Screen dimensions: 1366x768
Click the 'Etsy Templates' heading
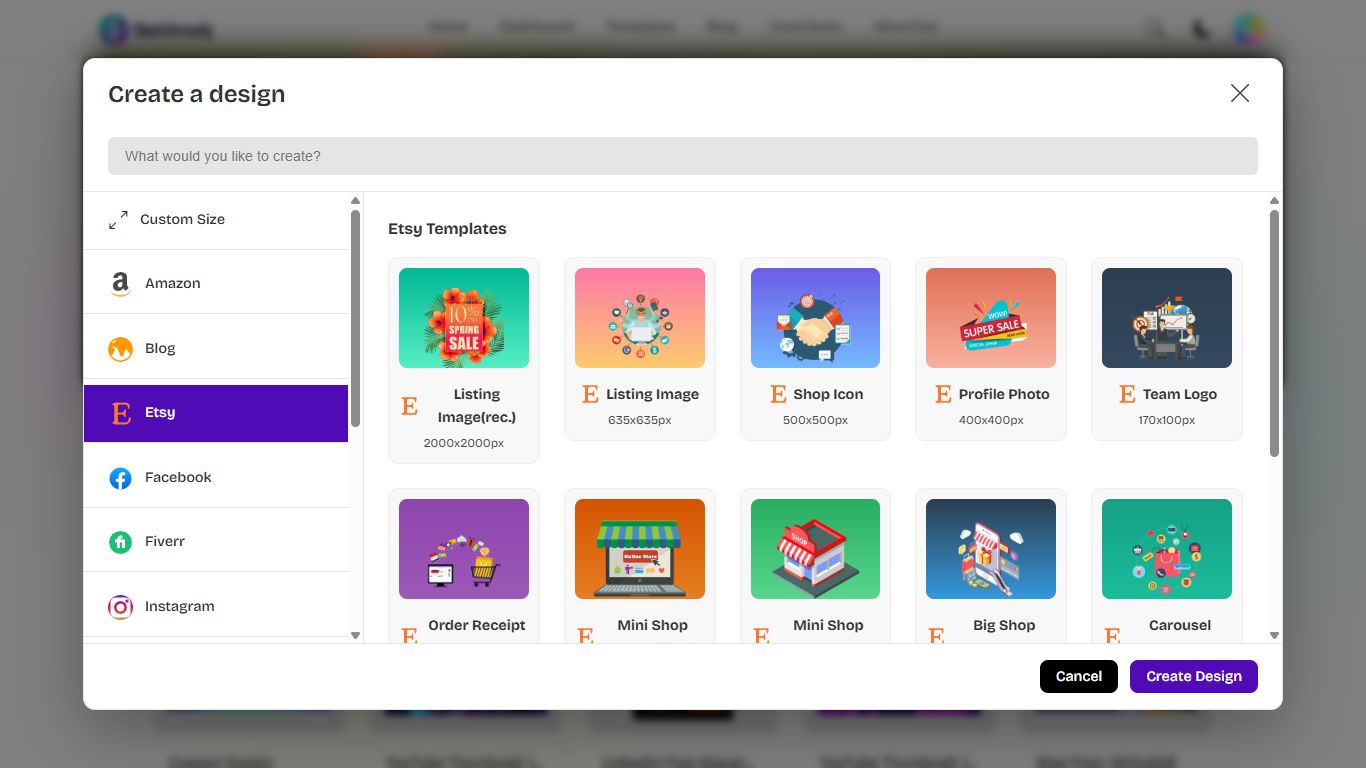(x=447, y=229)
